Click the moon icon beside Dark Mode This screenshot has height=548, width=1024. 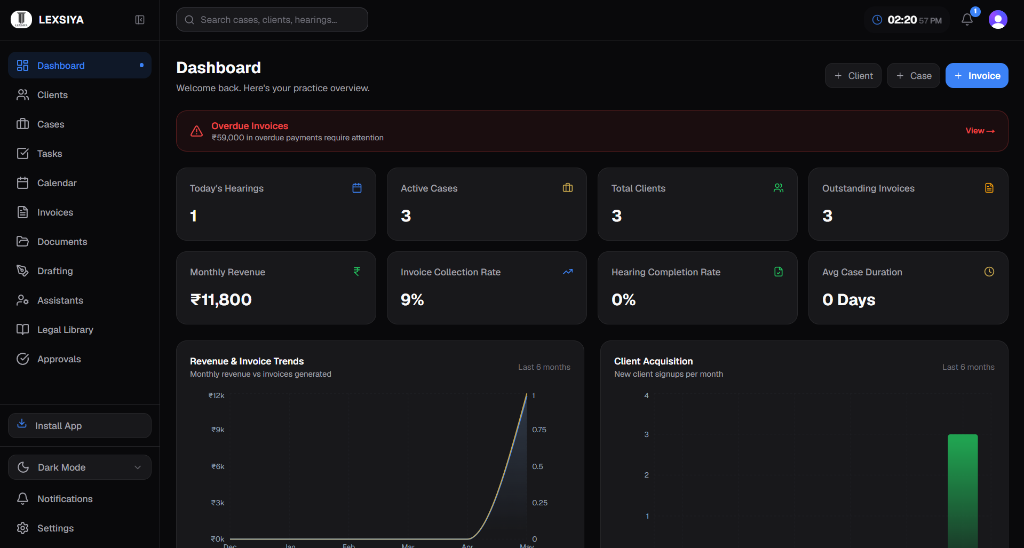[23, 468]
